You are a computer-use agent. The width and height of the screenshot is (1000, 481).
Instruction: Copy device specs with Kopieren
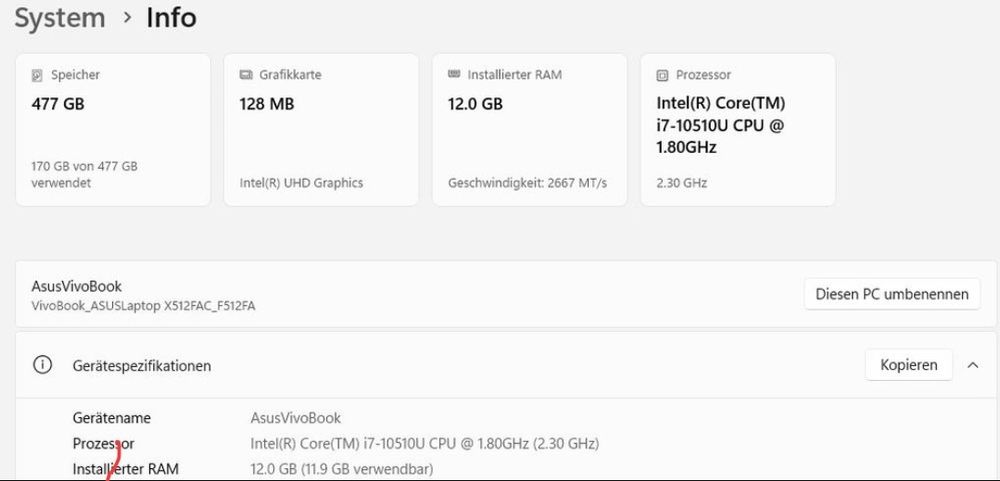pos(909,365)
